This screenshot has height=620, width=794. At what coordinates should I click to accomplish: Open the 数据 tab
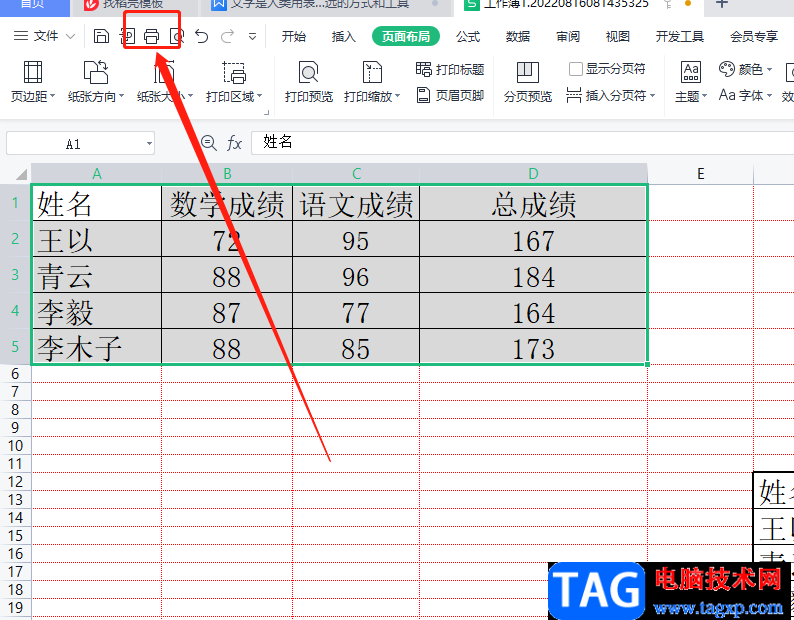coord(518,36)
